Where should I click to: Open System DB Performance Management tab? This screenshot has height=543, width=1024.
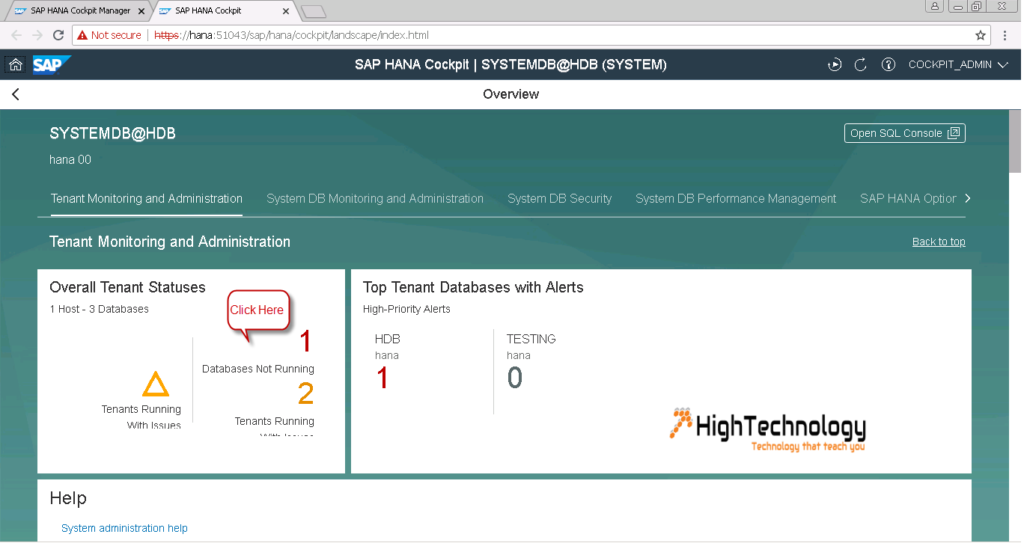pyautogui.click(x=735, y=199)
